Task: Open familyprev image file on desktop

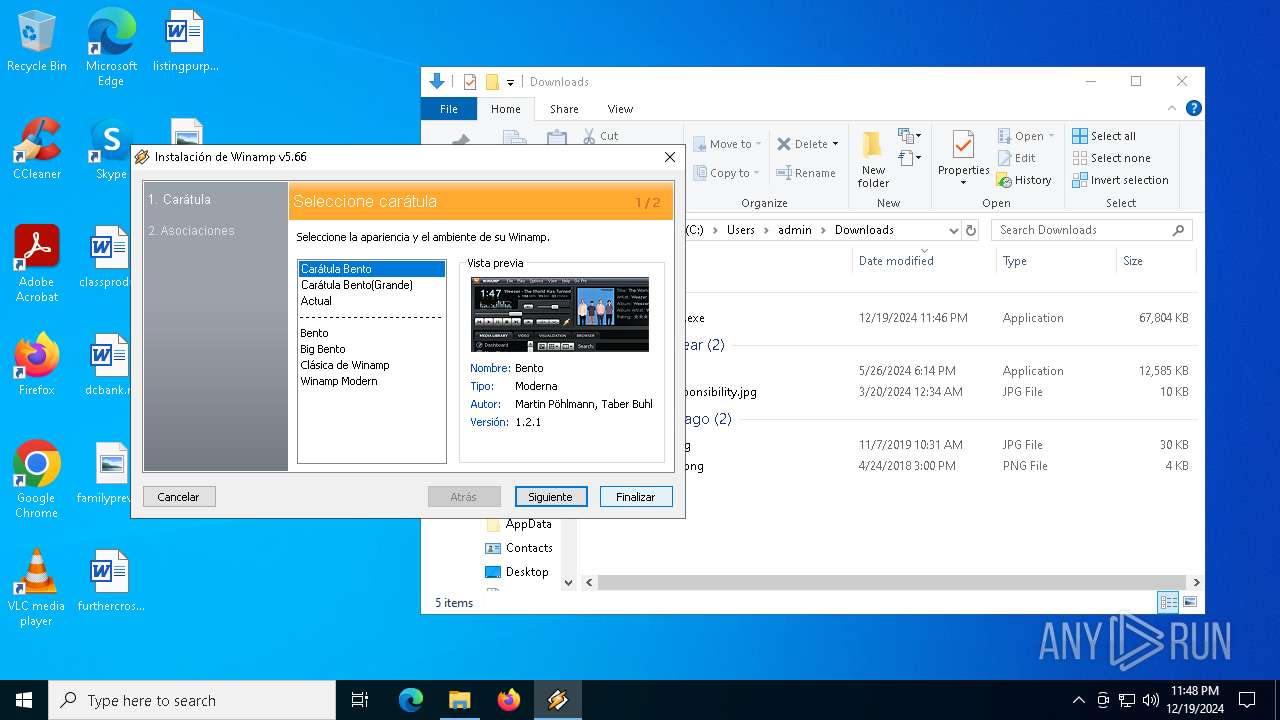Action: click(x=105, y=472)
